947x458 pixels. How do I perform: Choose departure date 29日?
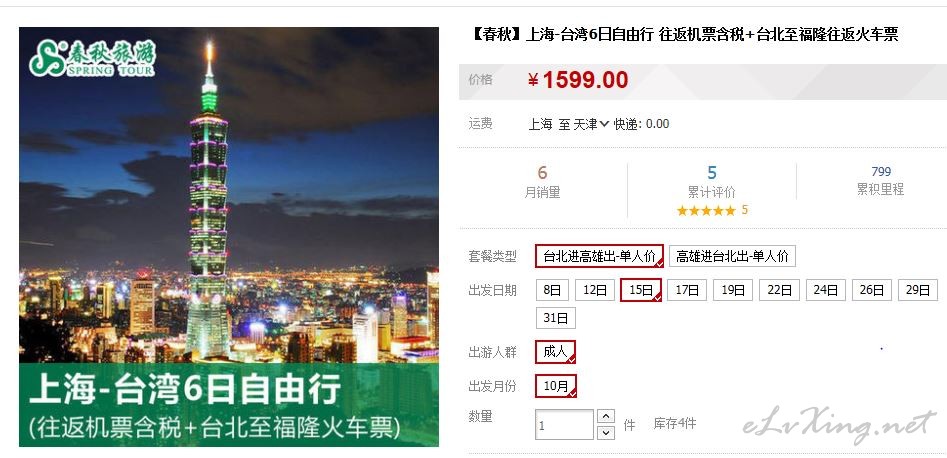(917, 290)
